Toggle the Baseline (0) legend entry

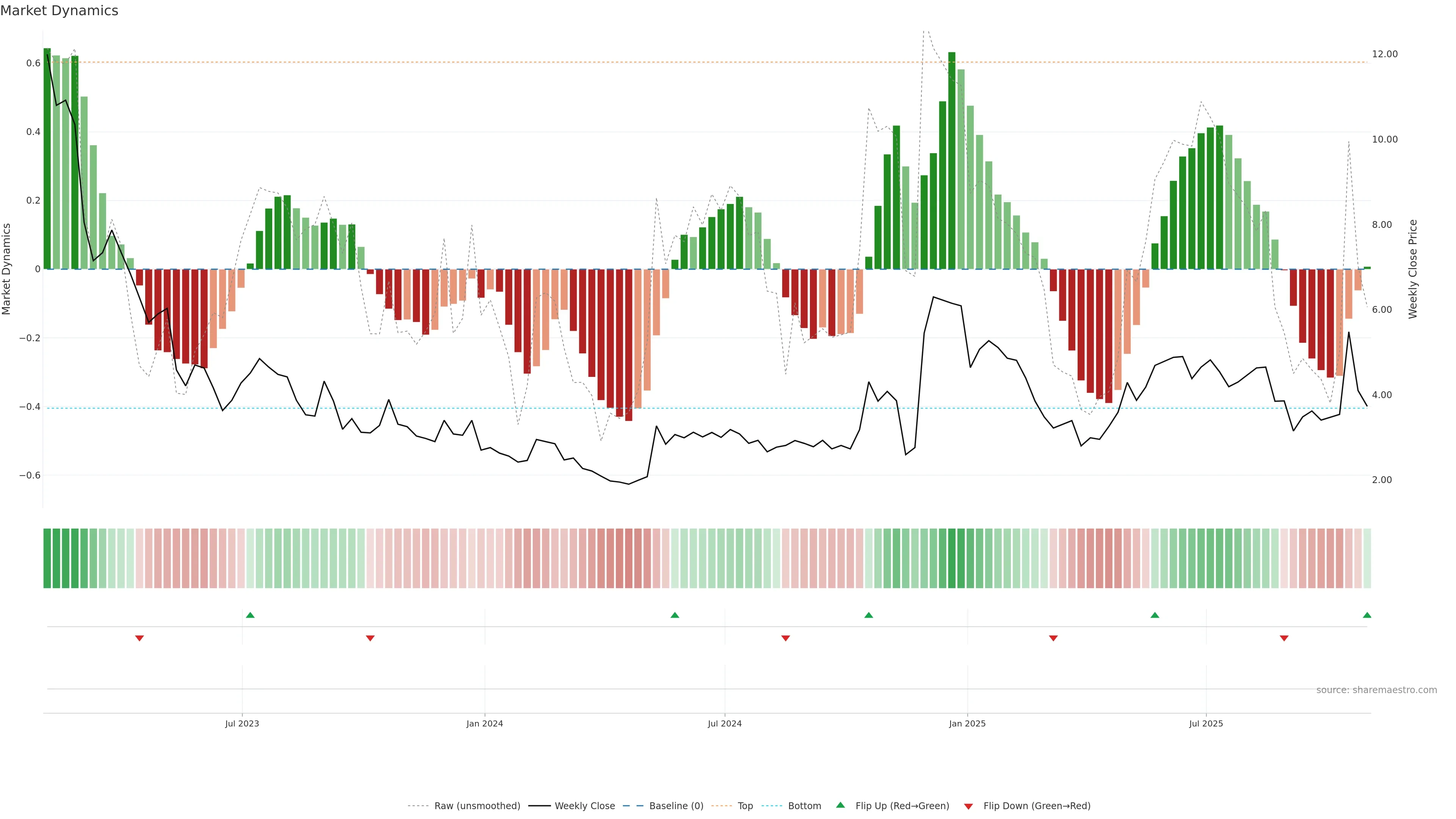point(676,806)
